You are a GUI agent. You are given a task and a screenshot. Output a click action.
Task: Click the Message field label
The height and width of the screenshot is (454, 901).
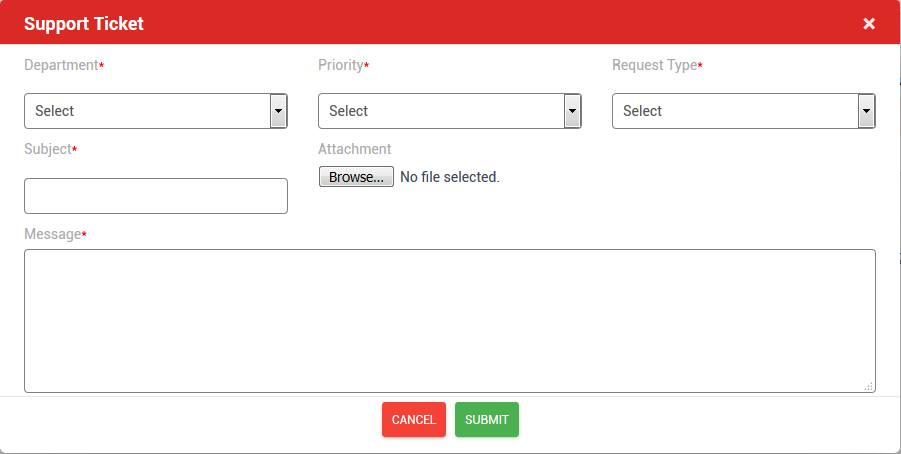click(52, 234)
